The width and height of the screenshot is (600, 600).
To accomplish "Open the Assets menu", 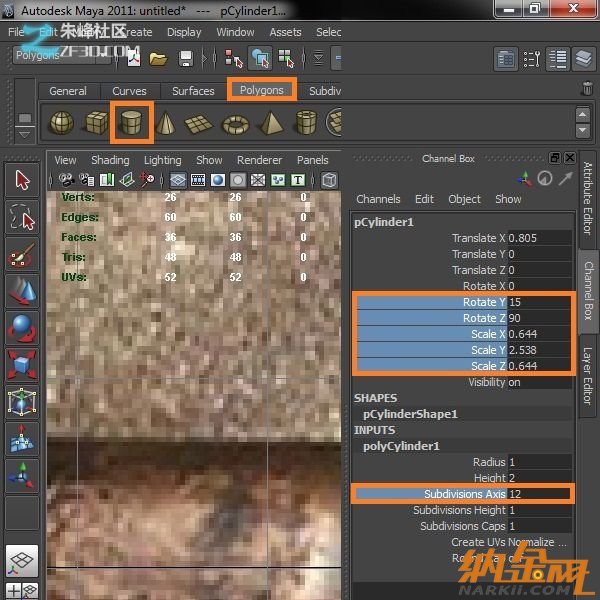I will coord(285,32).
